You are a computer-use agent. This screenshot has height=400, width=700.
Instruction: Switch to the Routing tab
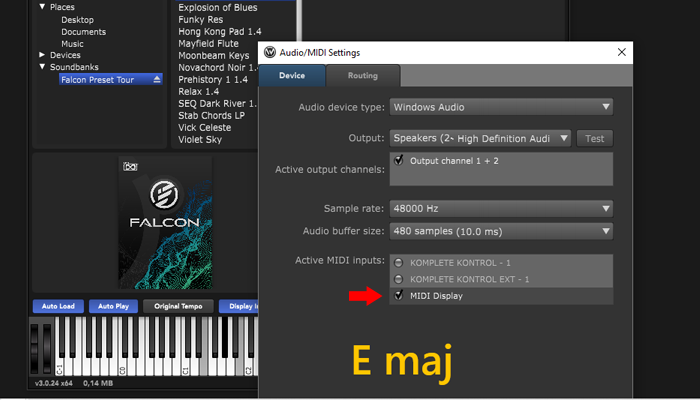(362, 75)
